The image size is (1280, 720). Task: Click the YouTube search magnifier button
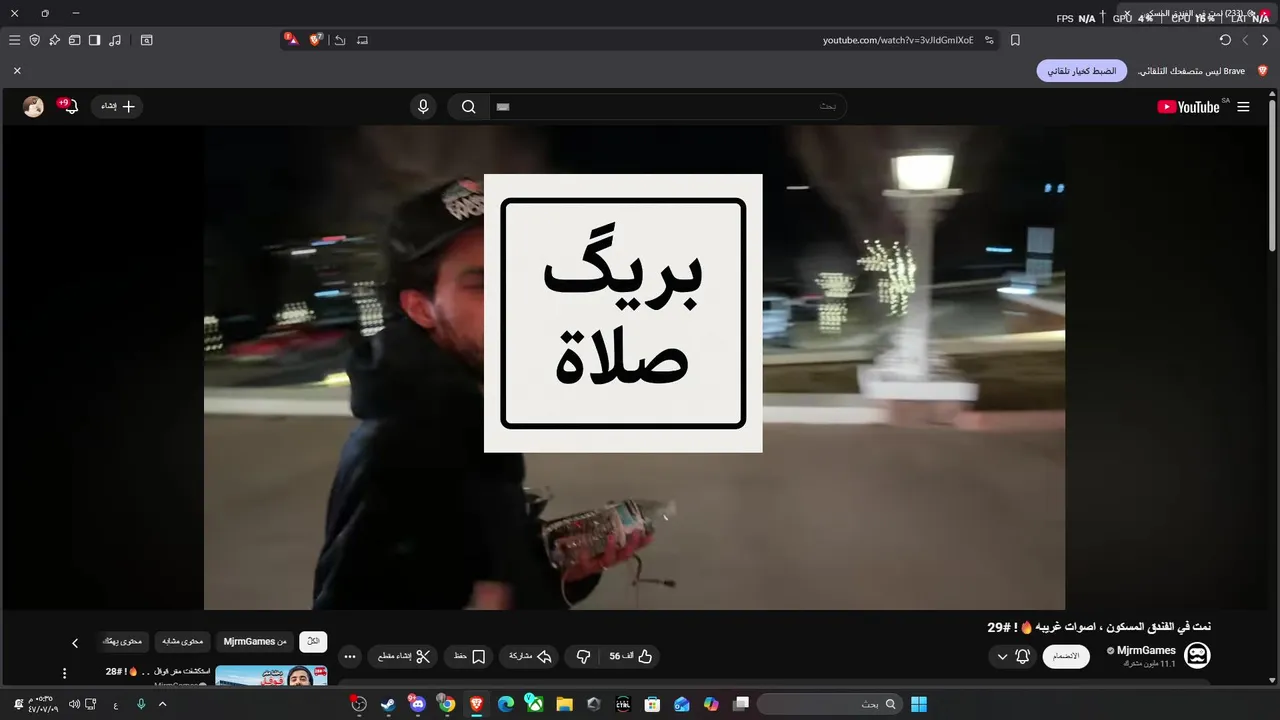tap(468, 106)
